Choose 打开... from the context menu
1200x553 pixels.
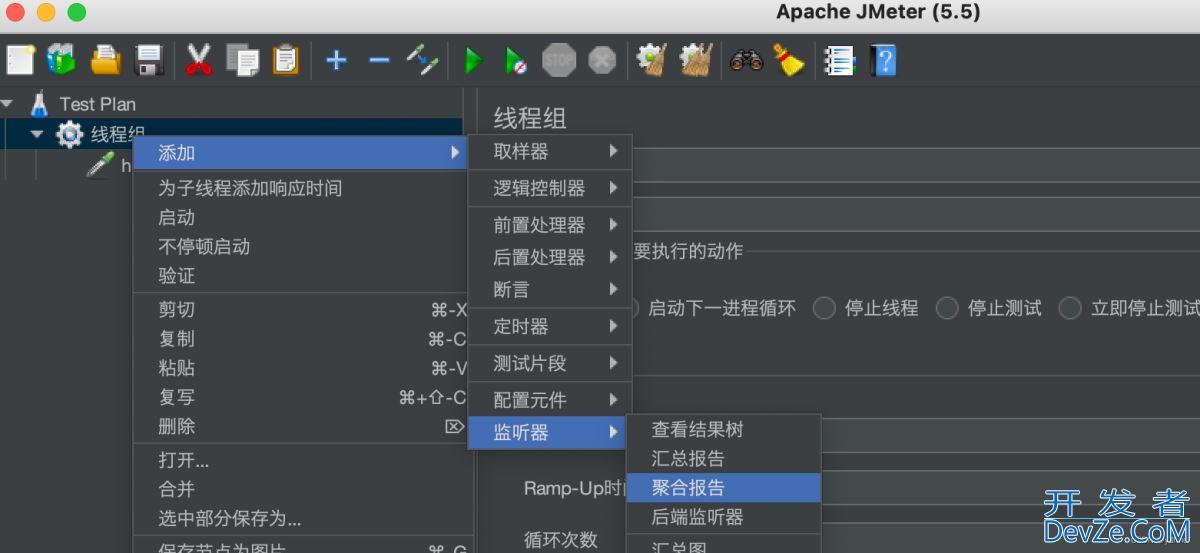click(300, 461)
